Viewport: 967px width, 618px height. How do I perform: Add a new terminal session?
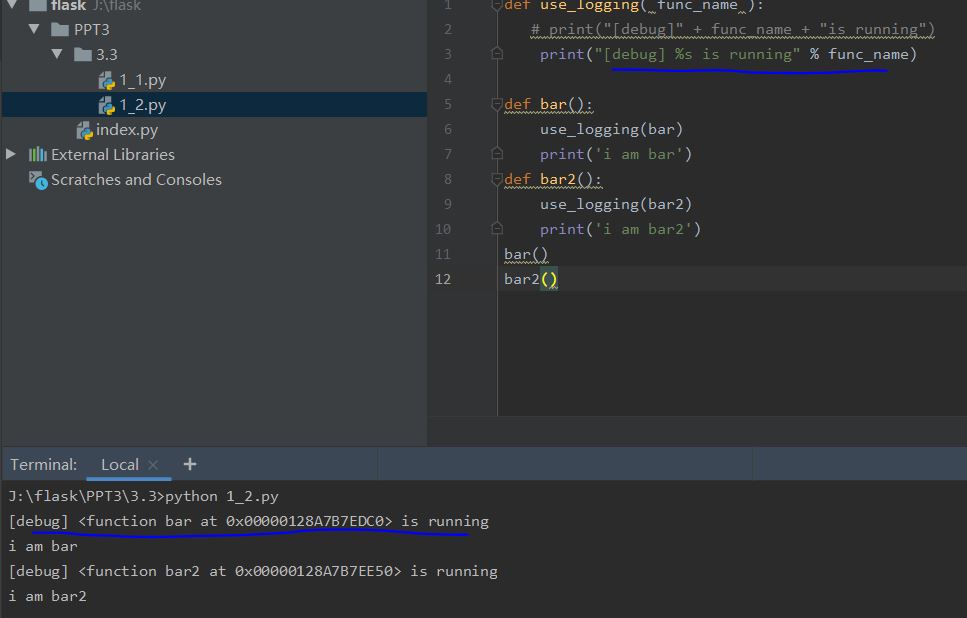190,464
